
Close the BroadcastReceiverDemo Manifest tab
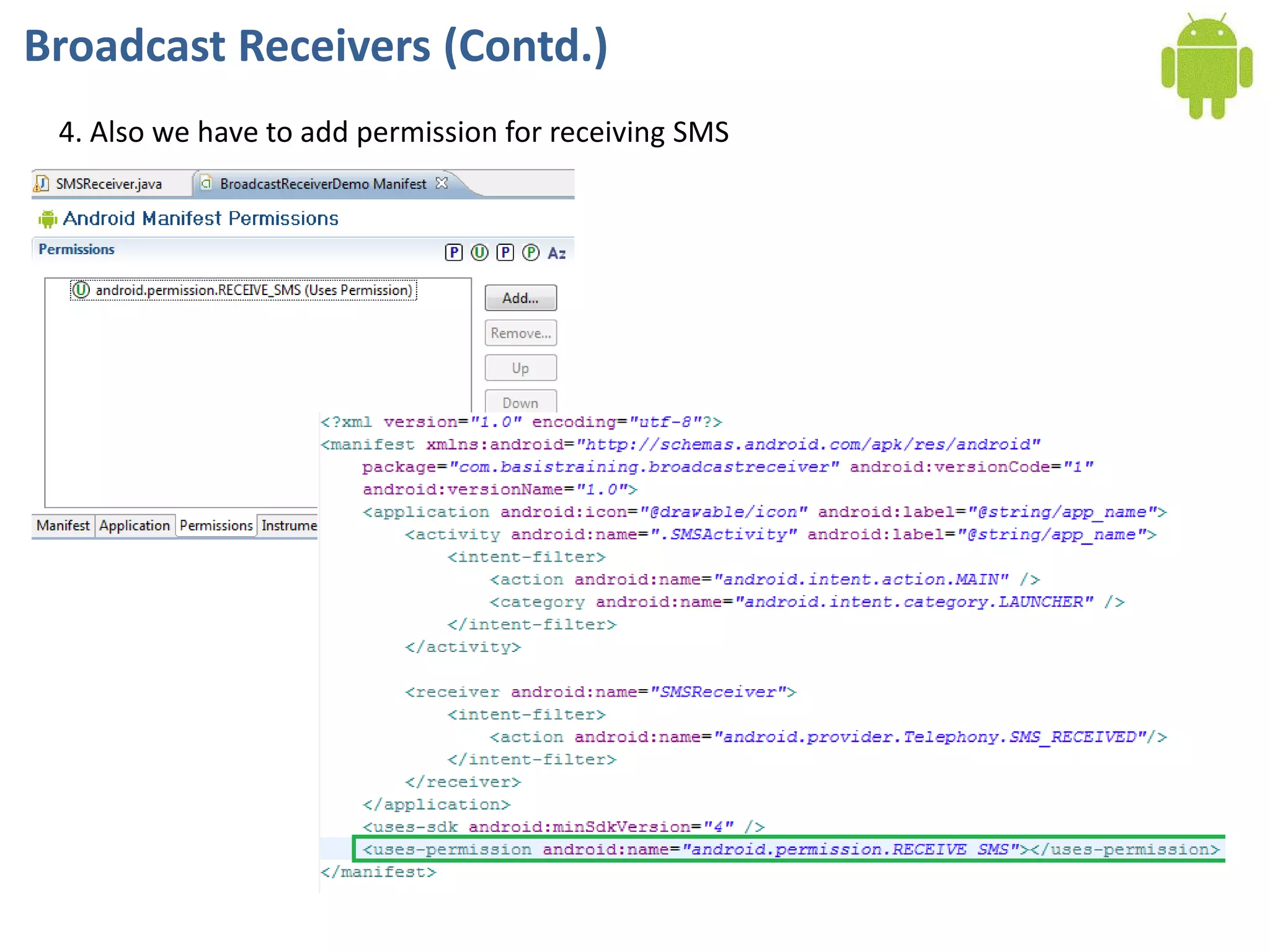pyautogui.click(x=442, y=183)
